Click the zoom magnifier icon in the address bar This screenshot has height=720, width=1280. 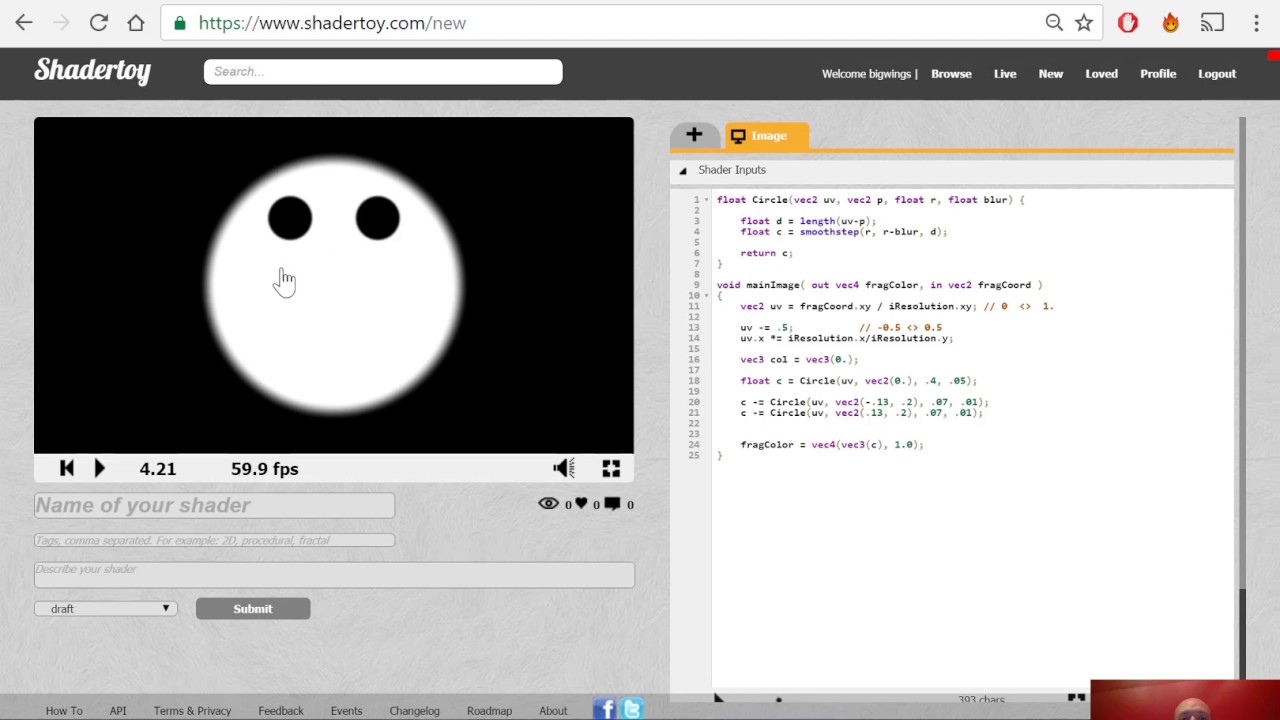(x=1053, y=23)
